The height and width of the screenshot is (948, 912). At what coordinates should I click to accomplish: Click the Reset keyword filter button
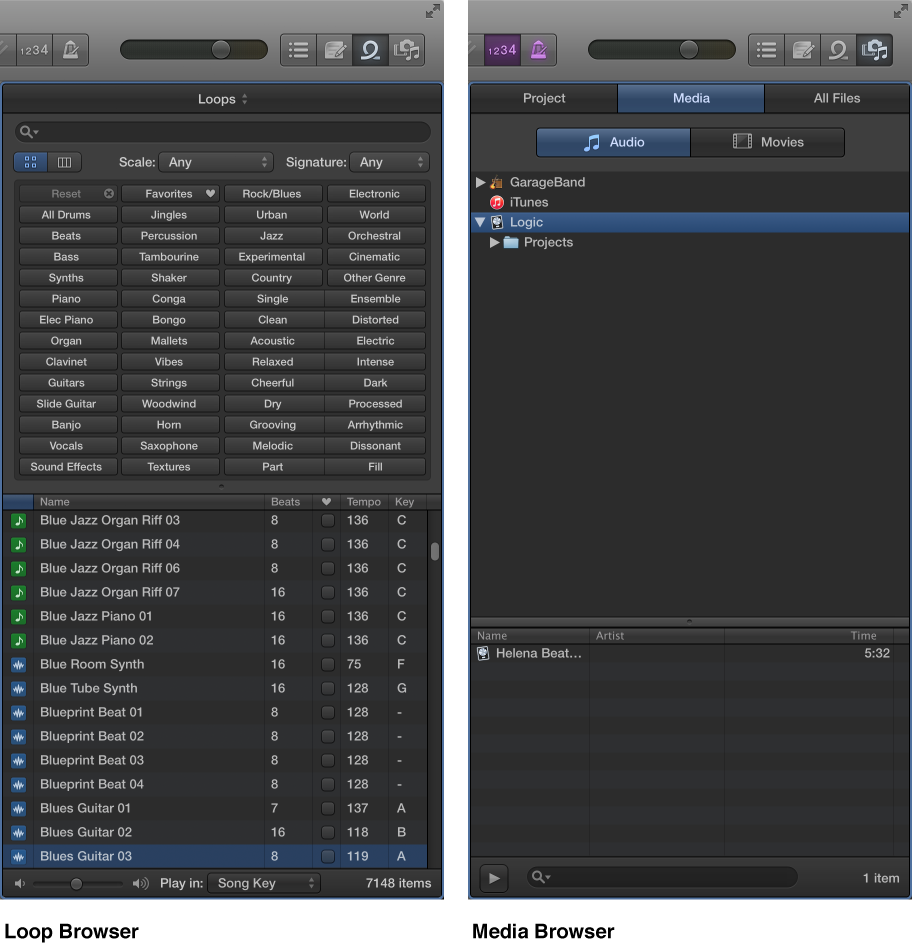coord(67,193)
